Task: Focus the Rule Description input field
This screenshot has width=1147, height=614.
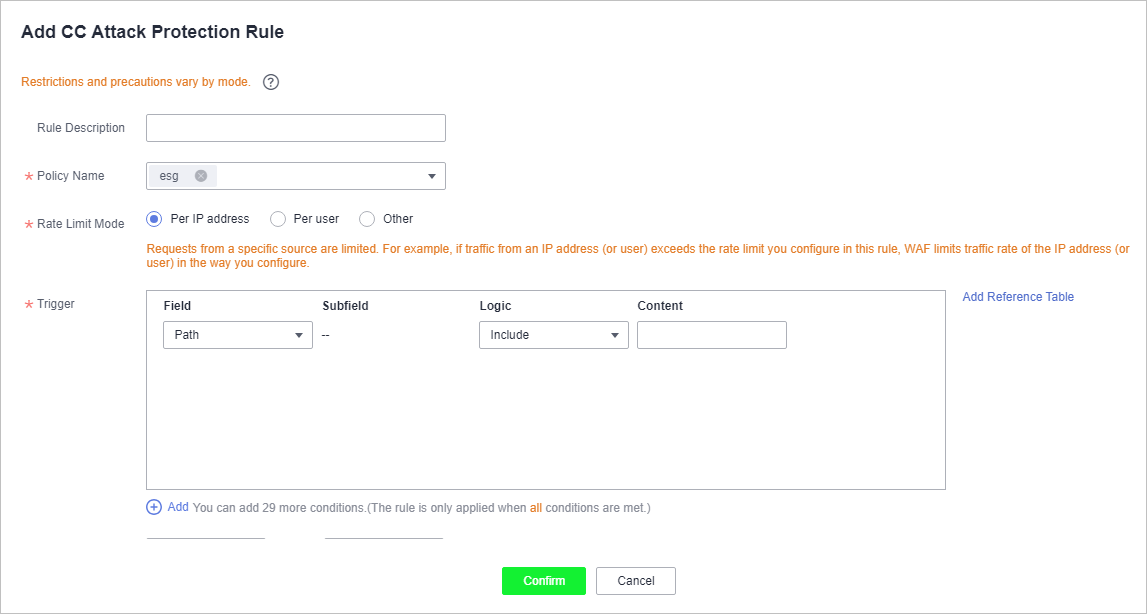Action: [x=296, y=128]
